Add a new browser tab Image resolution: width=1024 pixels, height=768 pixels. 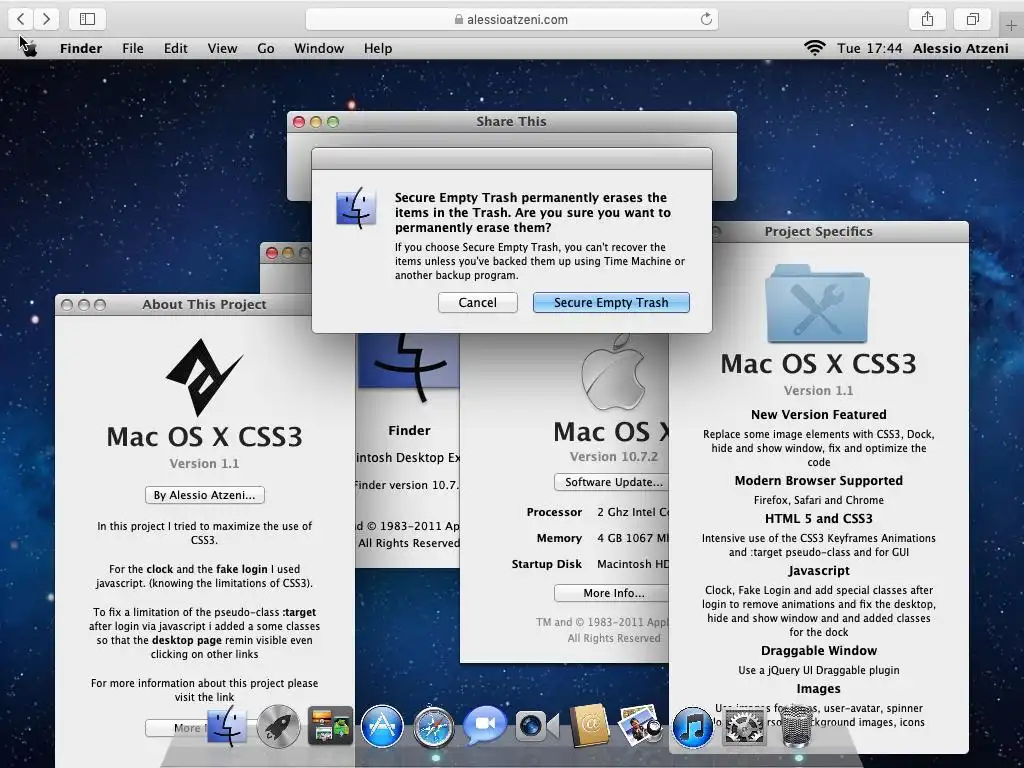tap(1012, 25)
